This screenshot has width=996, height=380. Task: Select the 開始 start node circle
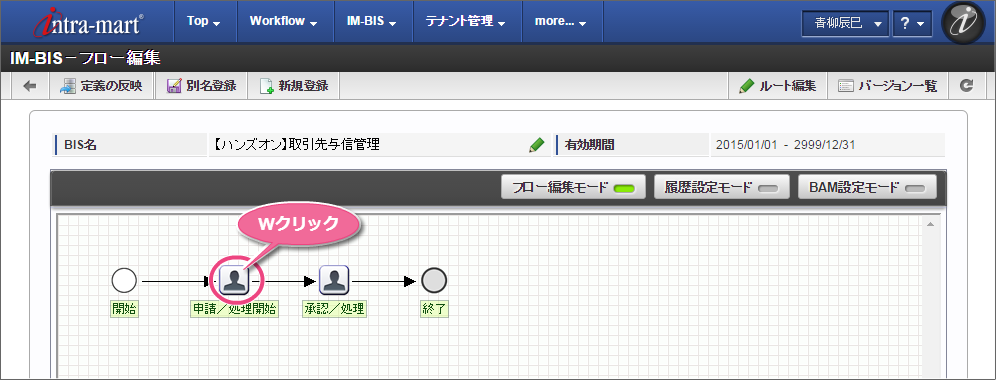pyautogui.click(x=124, y=280)
